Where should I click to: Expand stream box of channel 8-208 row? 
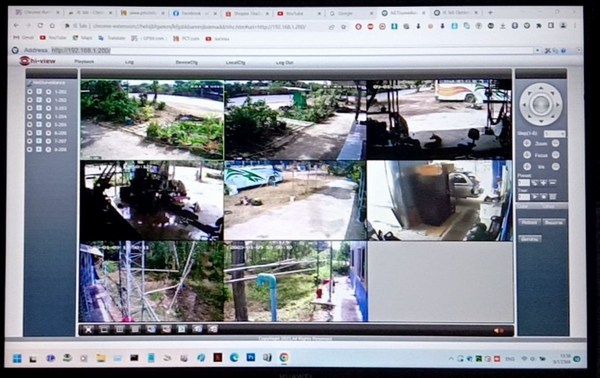(39, 150)
